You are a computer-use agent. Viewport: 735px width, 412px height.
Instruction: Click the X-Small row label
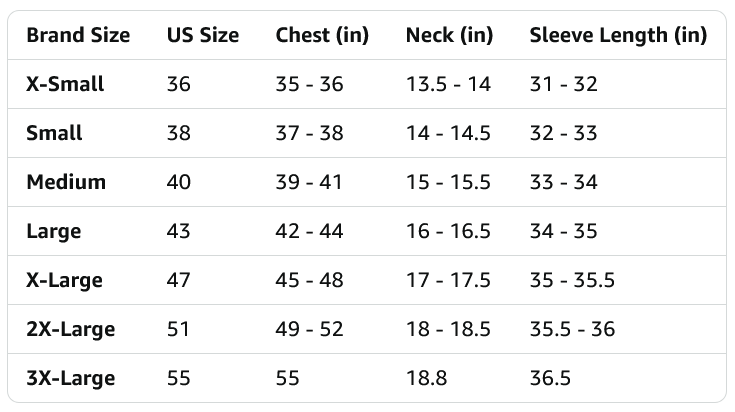pyautogui.click(x=65, y=84)
